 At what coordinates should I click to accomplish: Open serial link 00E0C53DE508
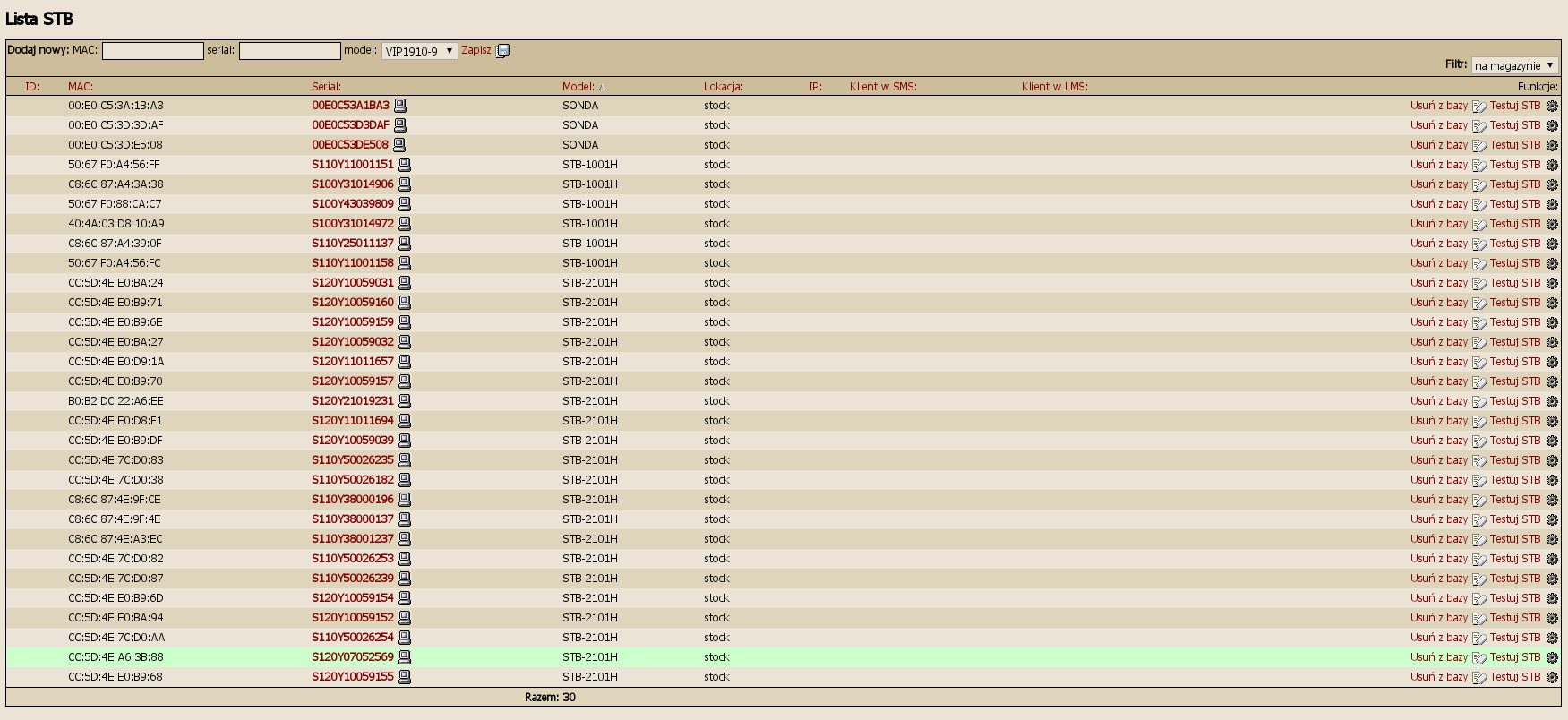pos(350,145)
